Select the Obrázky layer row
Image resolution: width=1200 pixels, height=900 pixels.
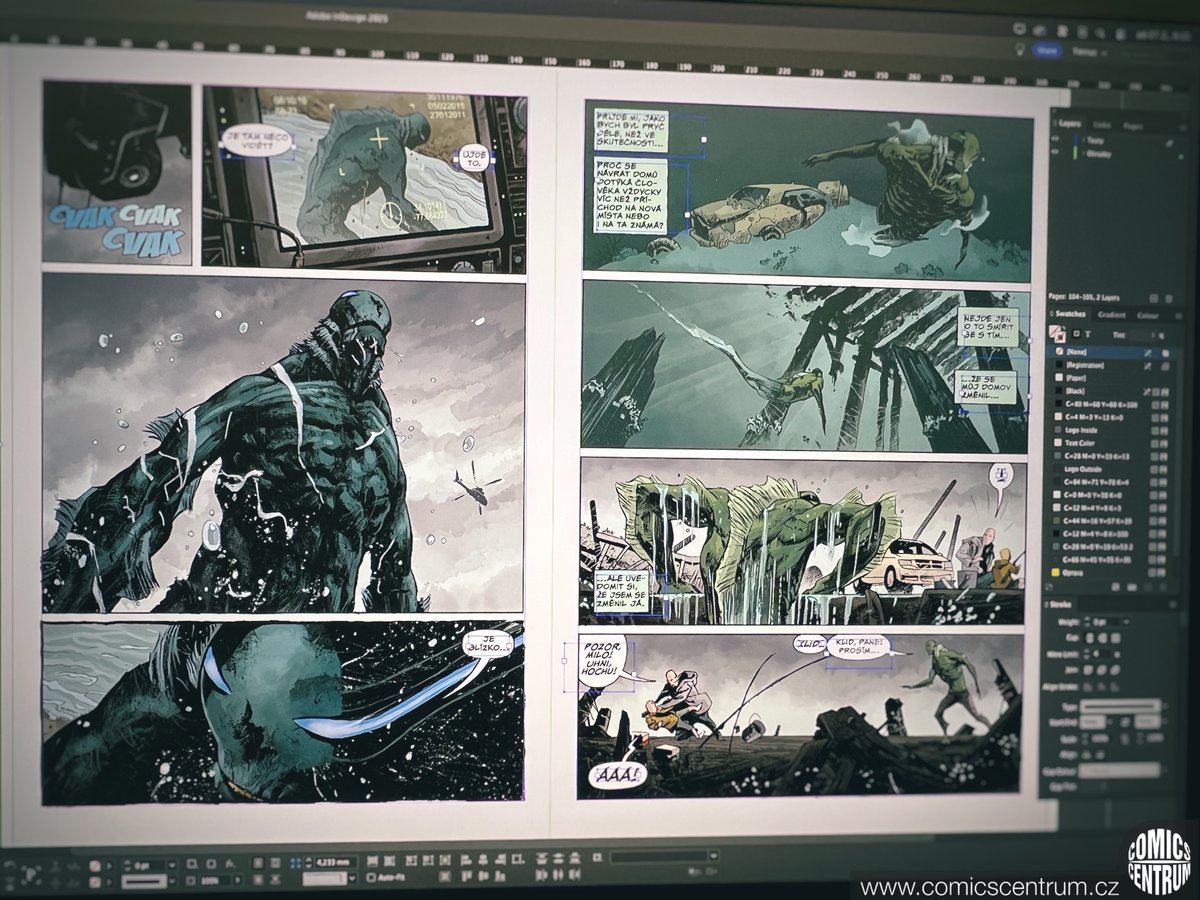click(1115, 154)
